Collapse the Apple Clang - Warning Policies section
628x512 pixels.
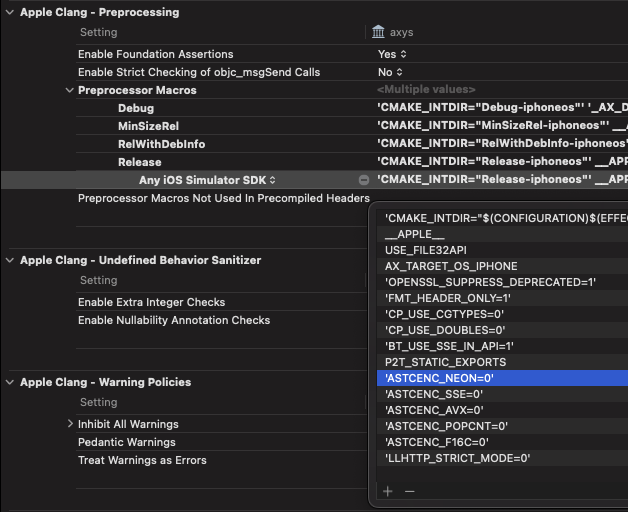[10, 382]
